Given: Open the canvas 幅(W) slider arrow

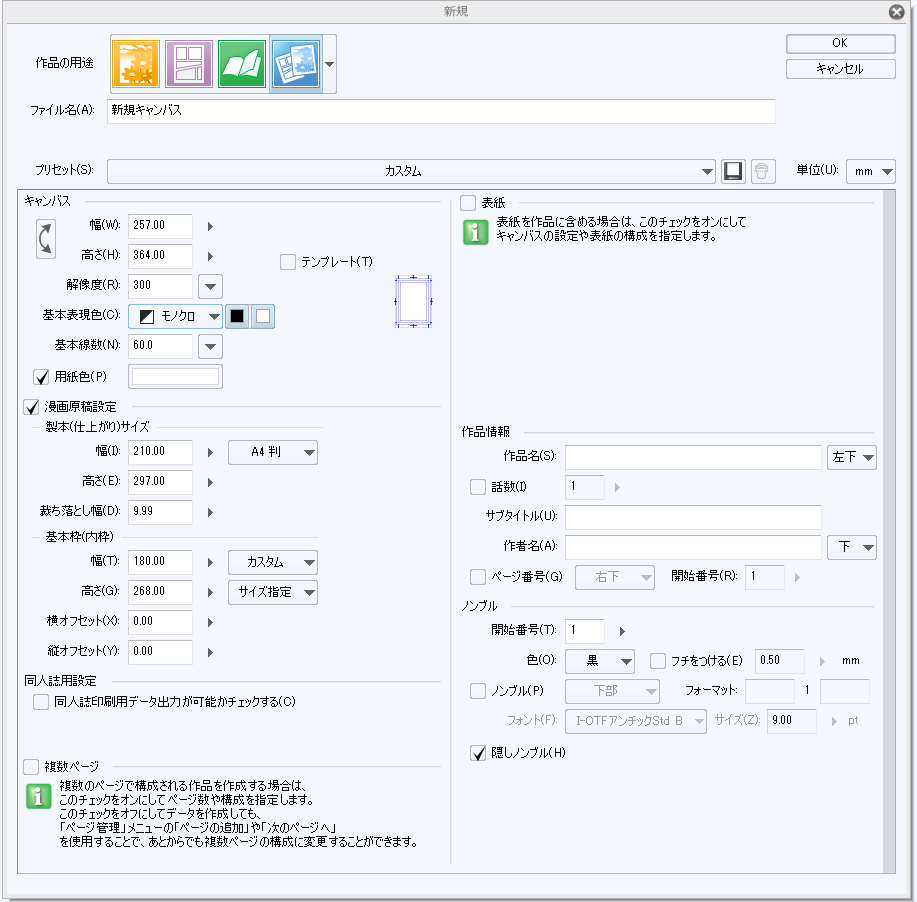Looking at the screenshot, I should coord(211,226).
